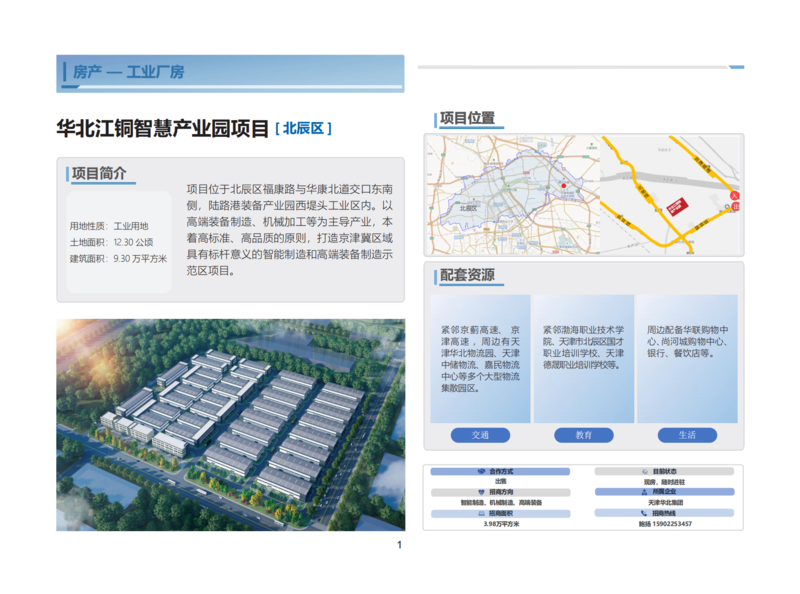Click the value 天津华北集团
The height and width of the screenshot is (594, 800).
coord(665,503)
